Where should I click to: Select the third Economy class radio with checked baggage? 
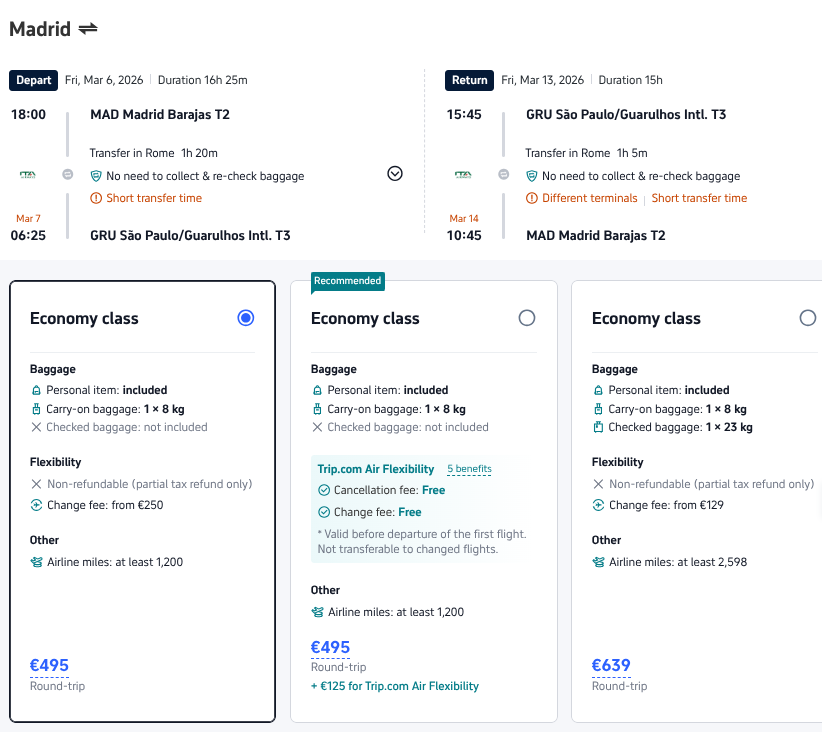(x=808, y=318)
